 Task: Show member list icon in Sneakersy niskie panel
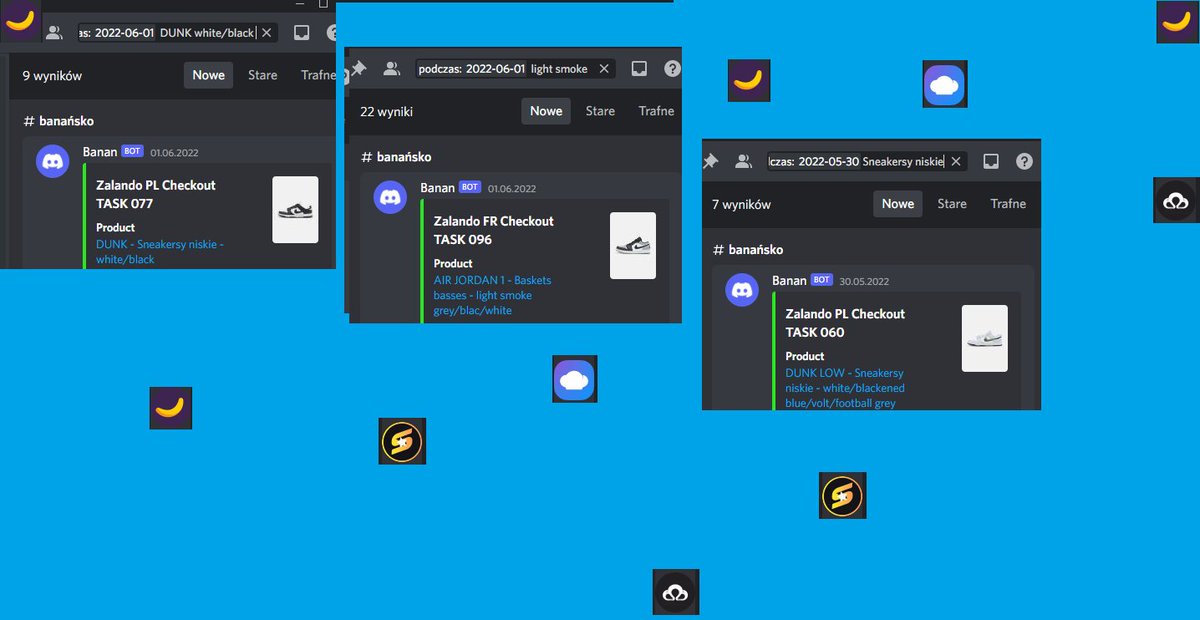coord(743,161)
